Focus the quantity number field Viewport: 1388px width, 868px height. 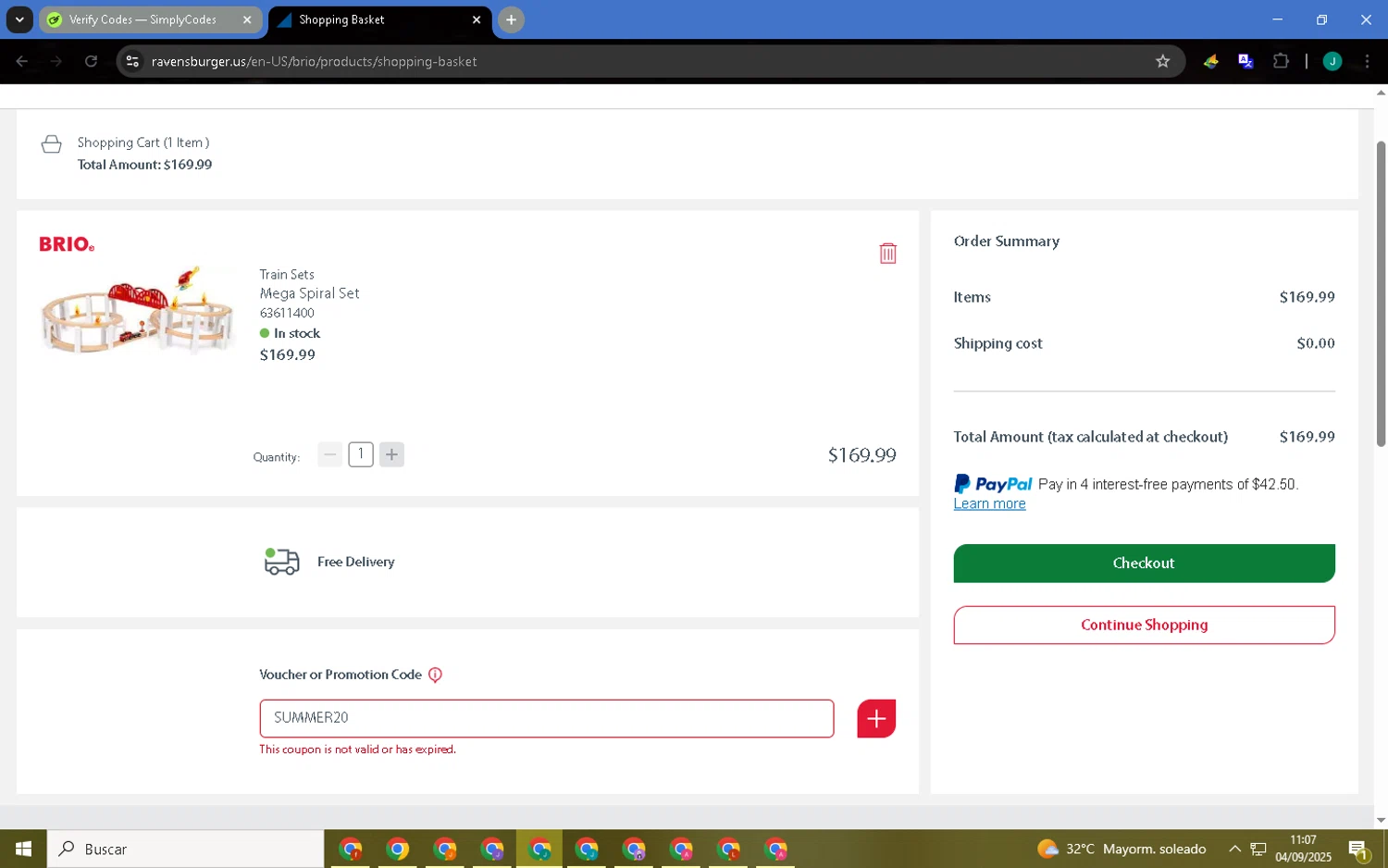361,454
